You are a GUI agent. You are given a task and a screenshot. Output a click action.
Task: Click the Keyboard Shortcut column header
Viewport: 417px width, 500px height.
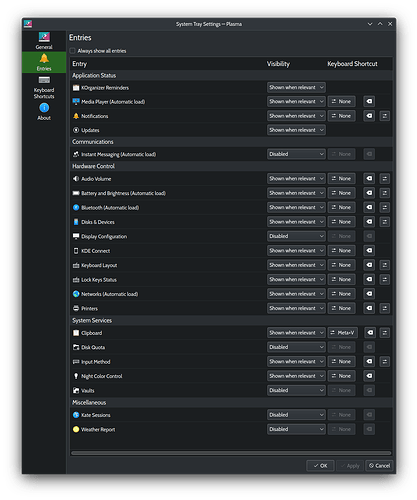coord(352,64)
